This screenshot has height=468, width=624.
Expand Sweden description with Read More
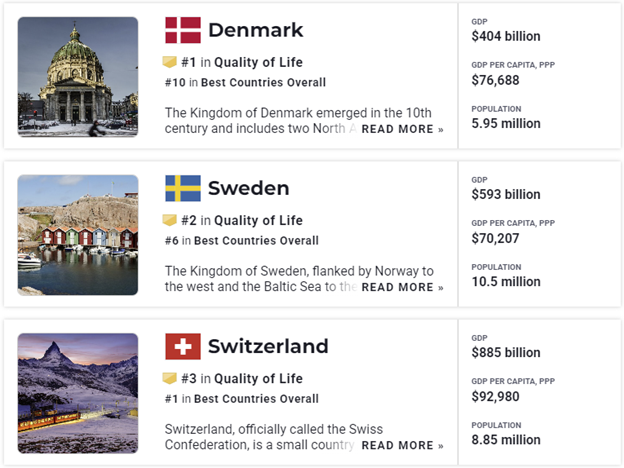coord(402,287)
